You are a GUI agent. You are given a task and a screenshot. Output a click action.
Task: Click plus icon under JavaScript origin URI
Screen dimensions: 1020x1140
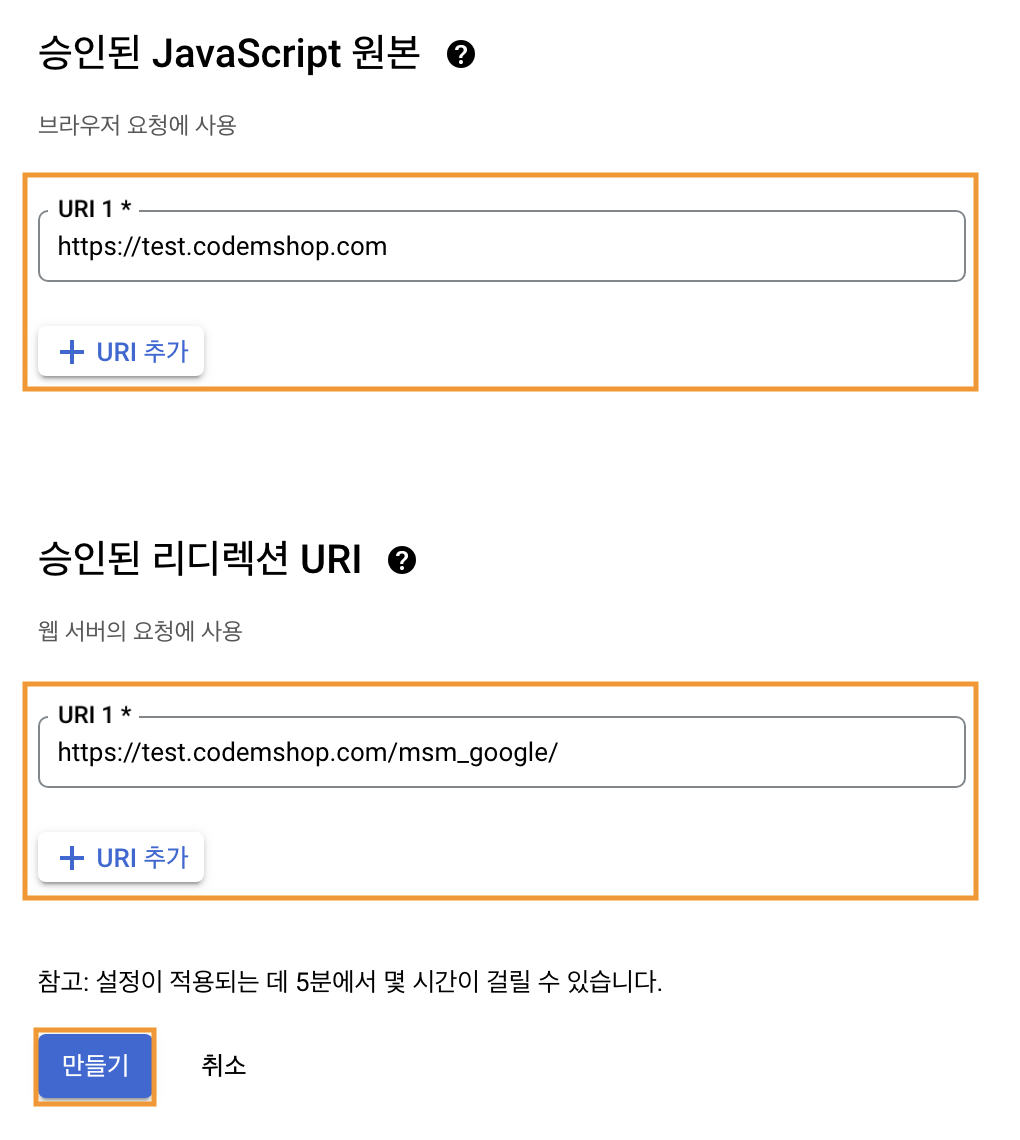pyautogui.click(x=71, y=352)
